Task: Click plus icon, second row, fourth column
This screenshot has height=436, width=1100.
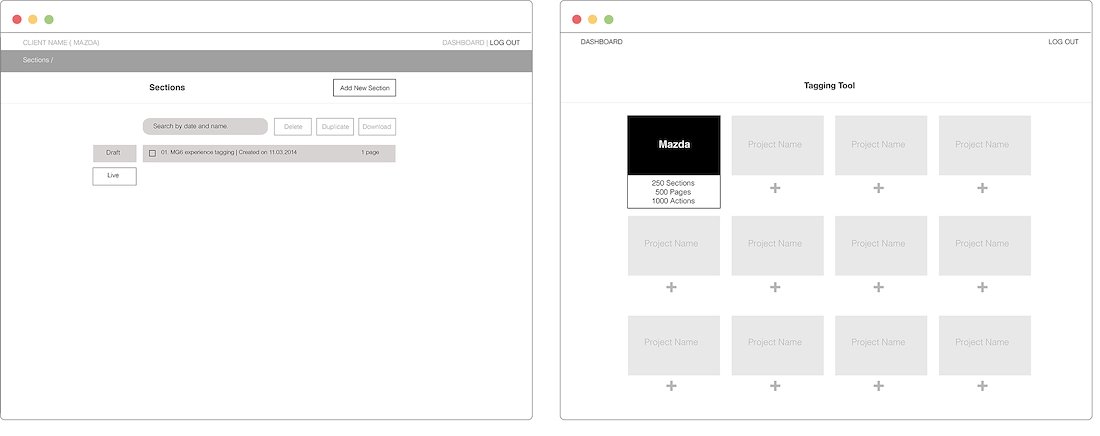Action: pos(982,287)
